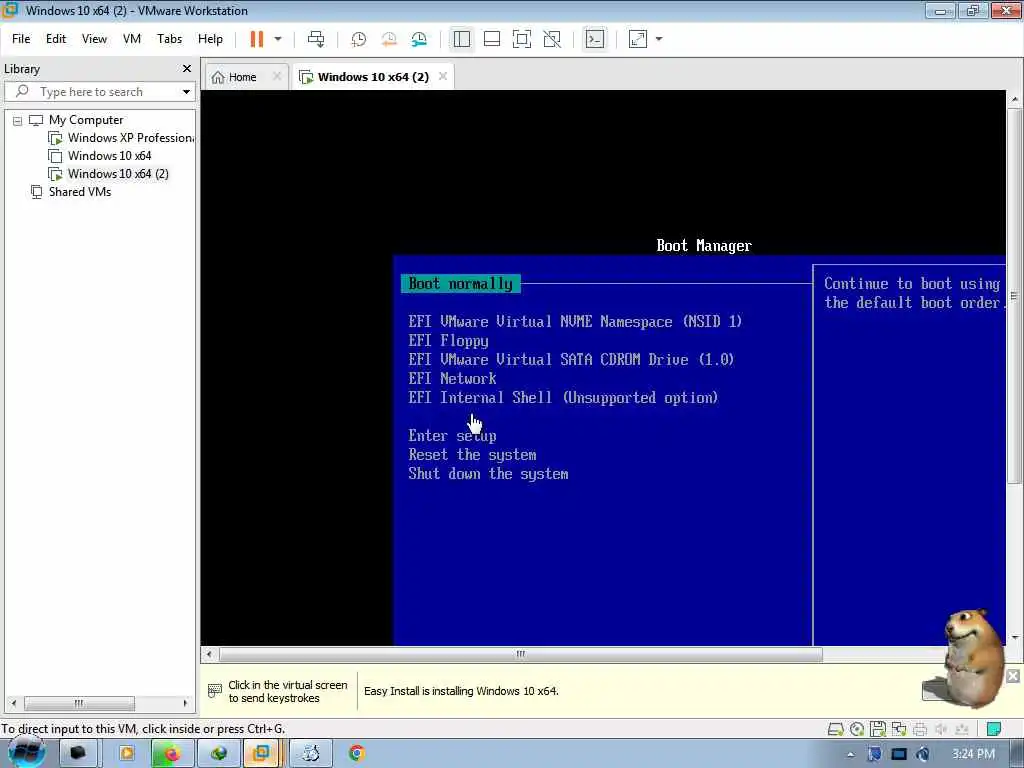Screen dimensions: 1024x768
Task: Open the power options arrow beside the pause icon
Action: tap(278, 39)
